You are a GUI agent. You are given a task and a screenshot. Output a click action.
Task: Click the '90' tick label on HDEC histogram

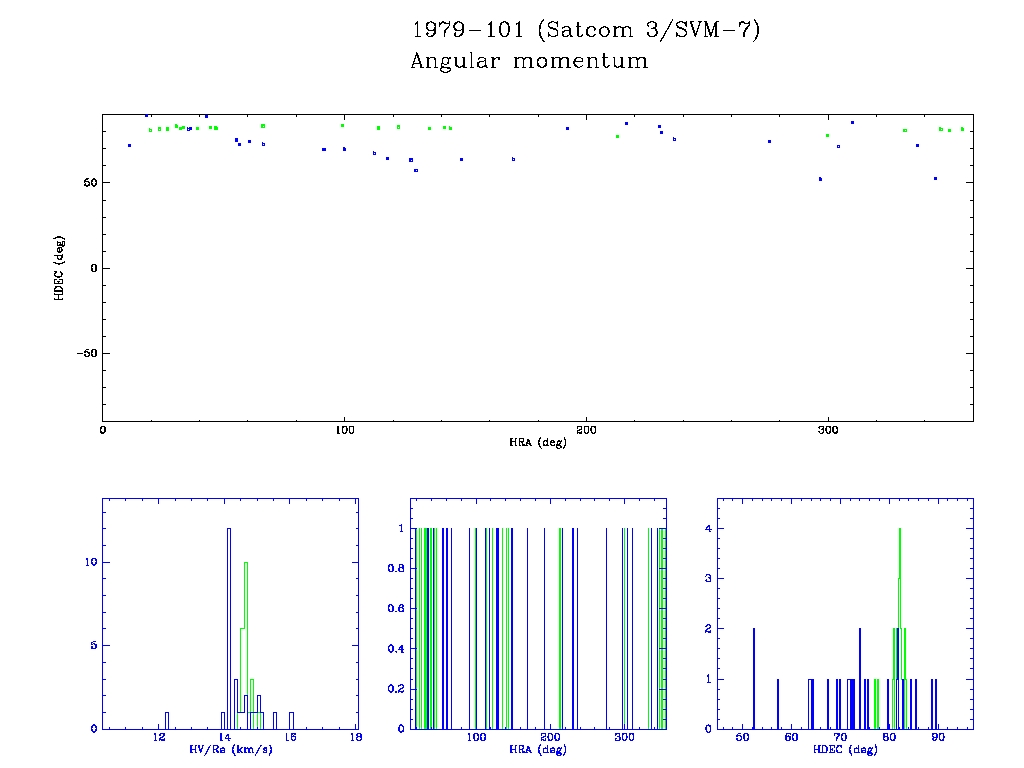point(938,738)
